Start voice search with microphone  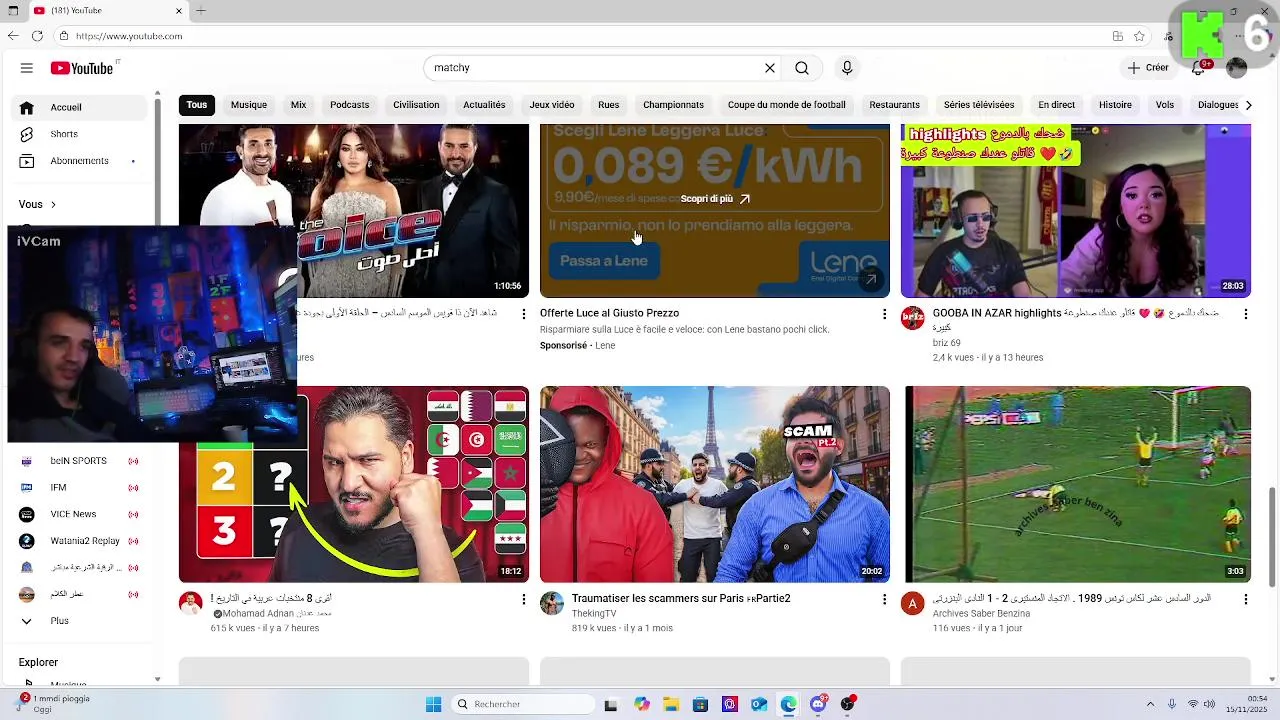(x=847, y=68)
